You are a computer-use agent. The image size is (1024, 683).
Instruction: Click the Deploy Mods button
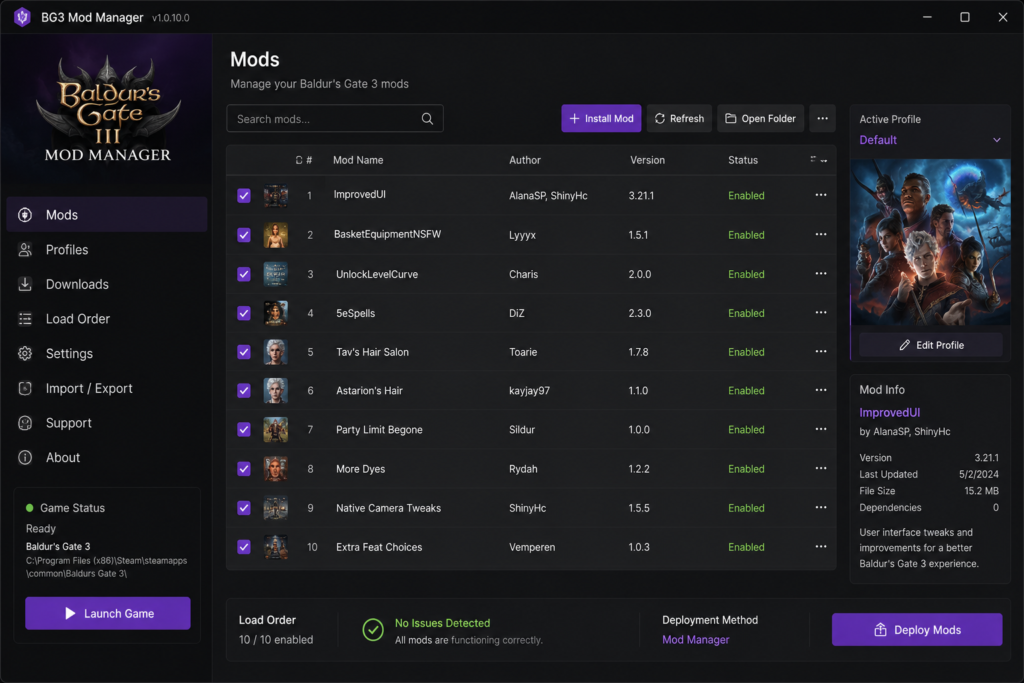[917, 629]
